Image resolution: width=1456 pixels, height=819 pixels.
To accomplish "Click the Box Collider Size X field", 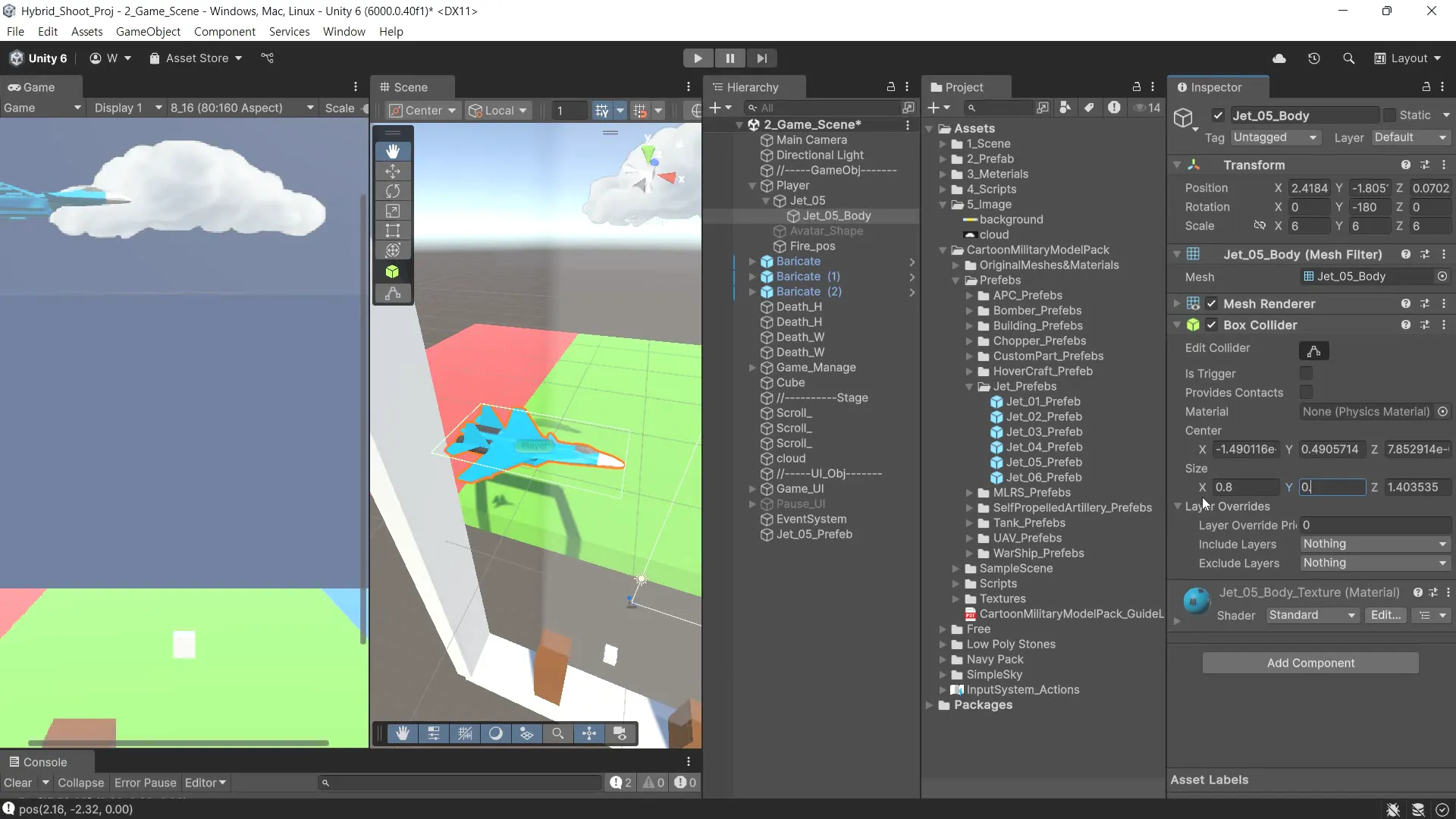I will tap(1245, 488).
